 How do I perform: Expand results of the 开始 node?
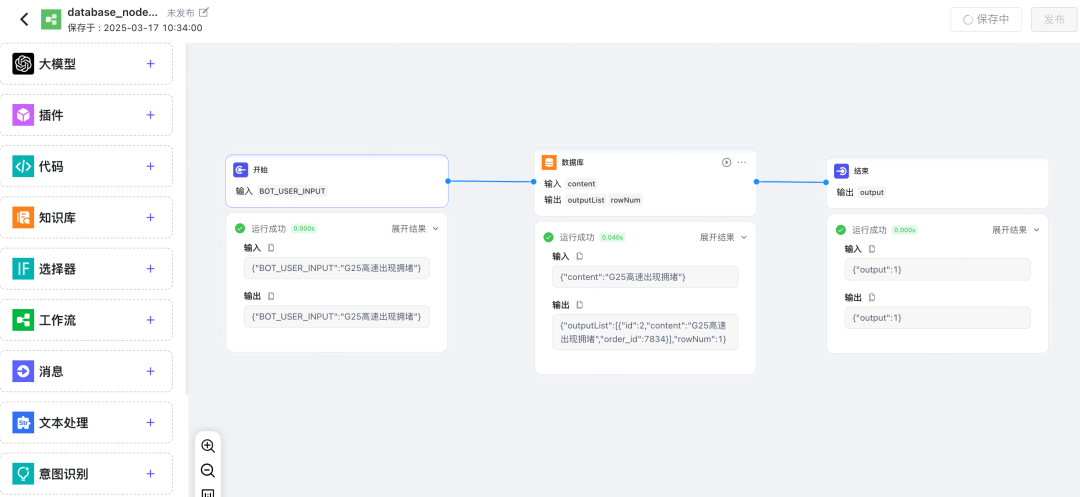(x=415, y=229)
